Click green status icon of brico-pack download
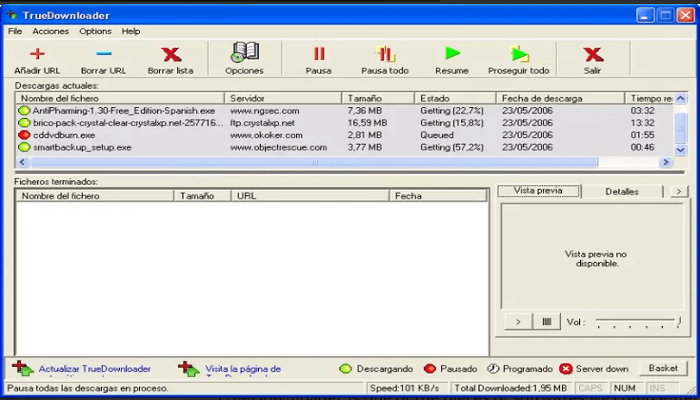 pos(24,122)
